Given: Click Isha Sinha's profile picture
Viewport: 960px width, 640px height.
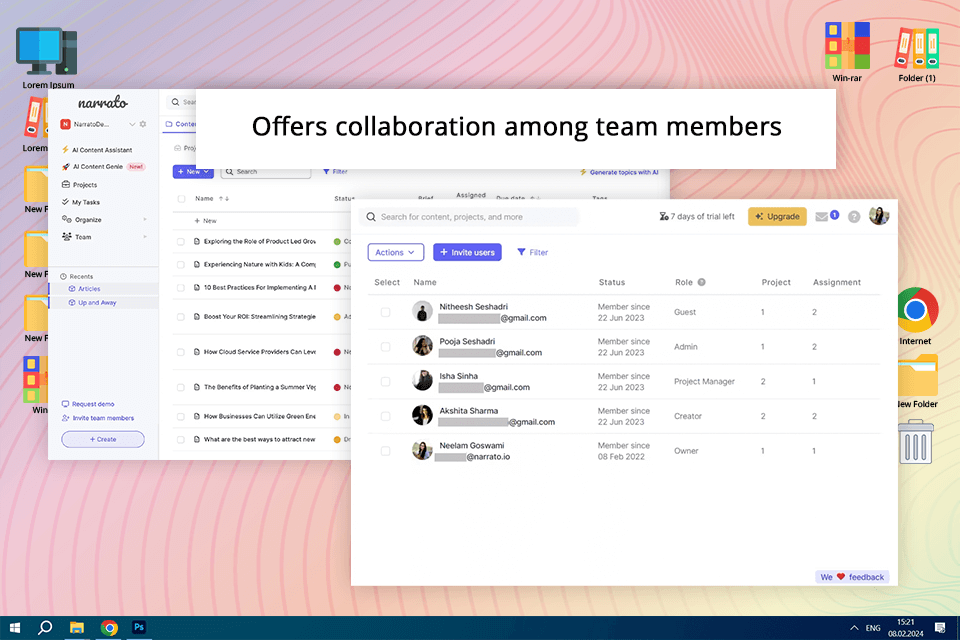Looking at the screenshot, I should [x=422, y=381].
